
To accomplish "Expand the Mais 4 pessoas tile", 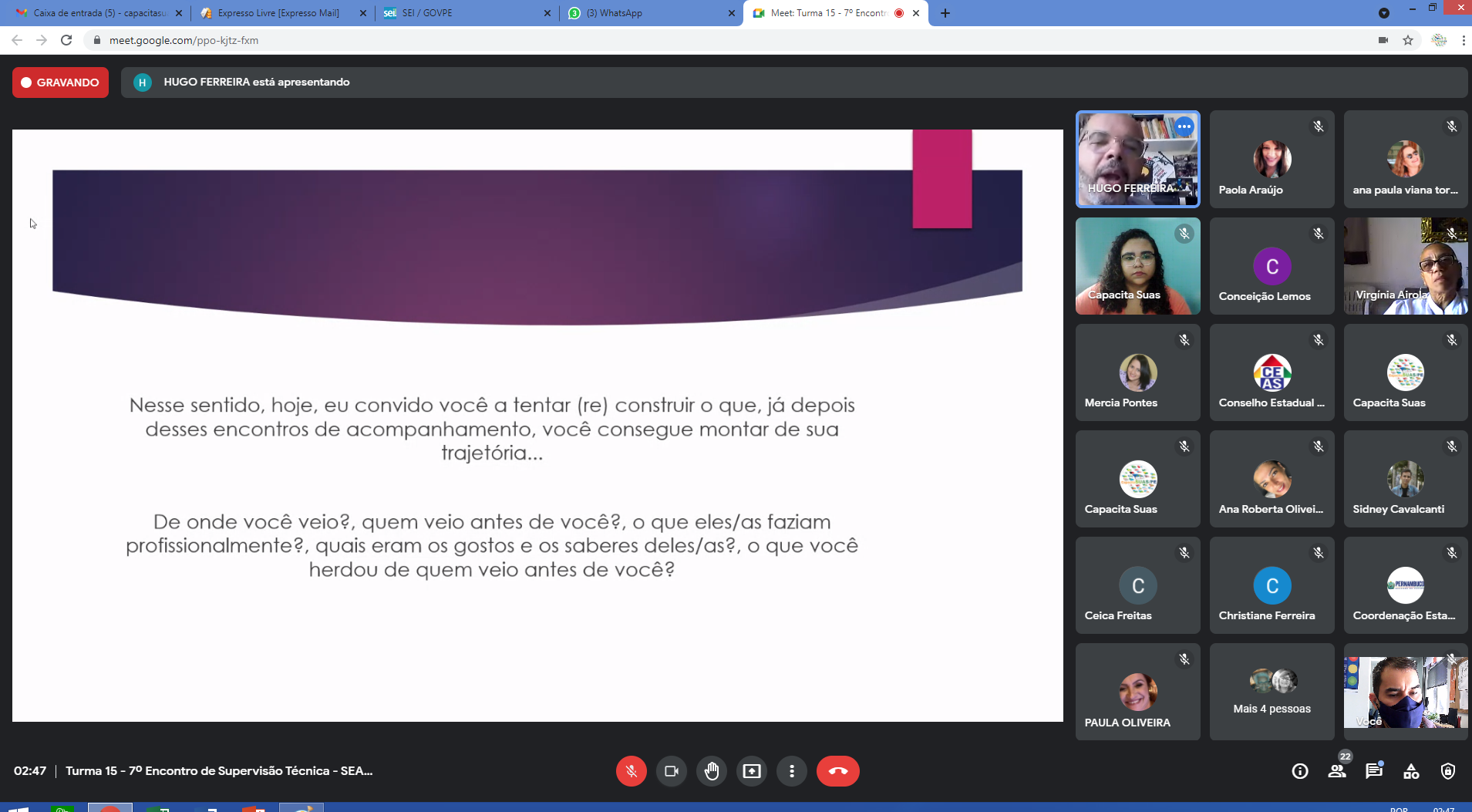I will coord(1272,692).
